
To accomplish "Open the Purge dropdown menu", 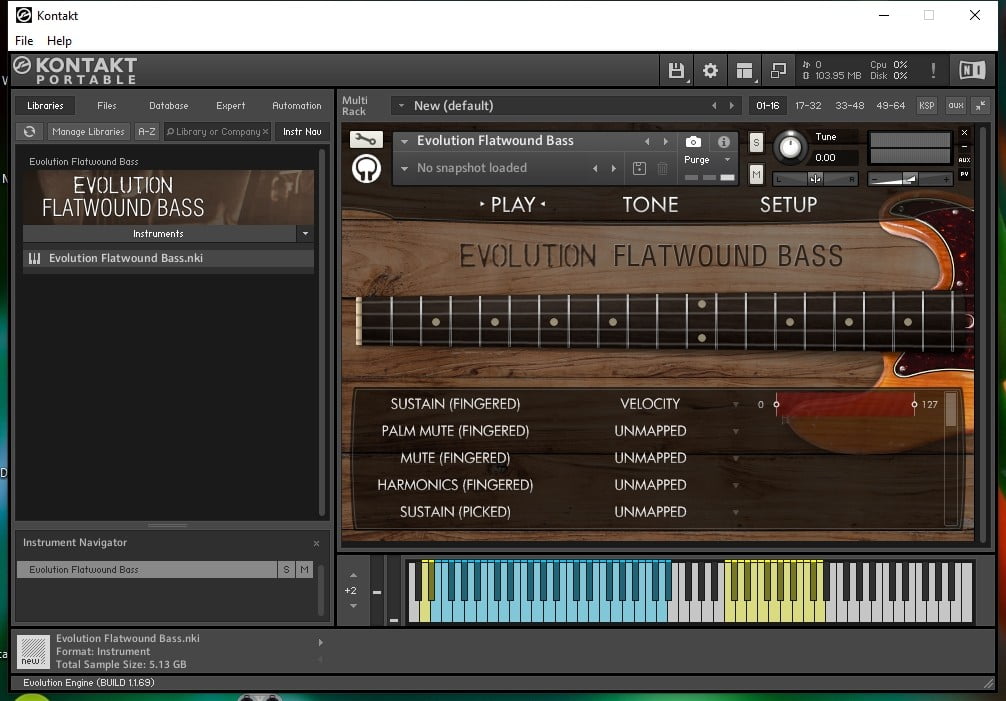I will click(727, 160).
